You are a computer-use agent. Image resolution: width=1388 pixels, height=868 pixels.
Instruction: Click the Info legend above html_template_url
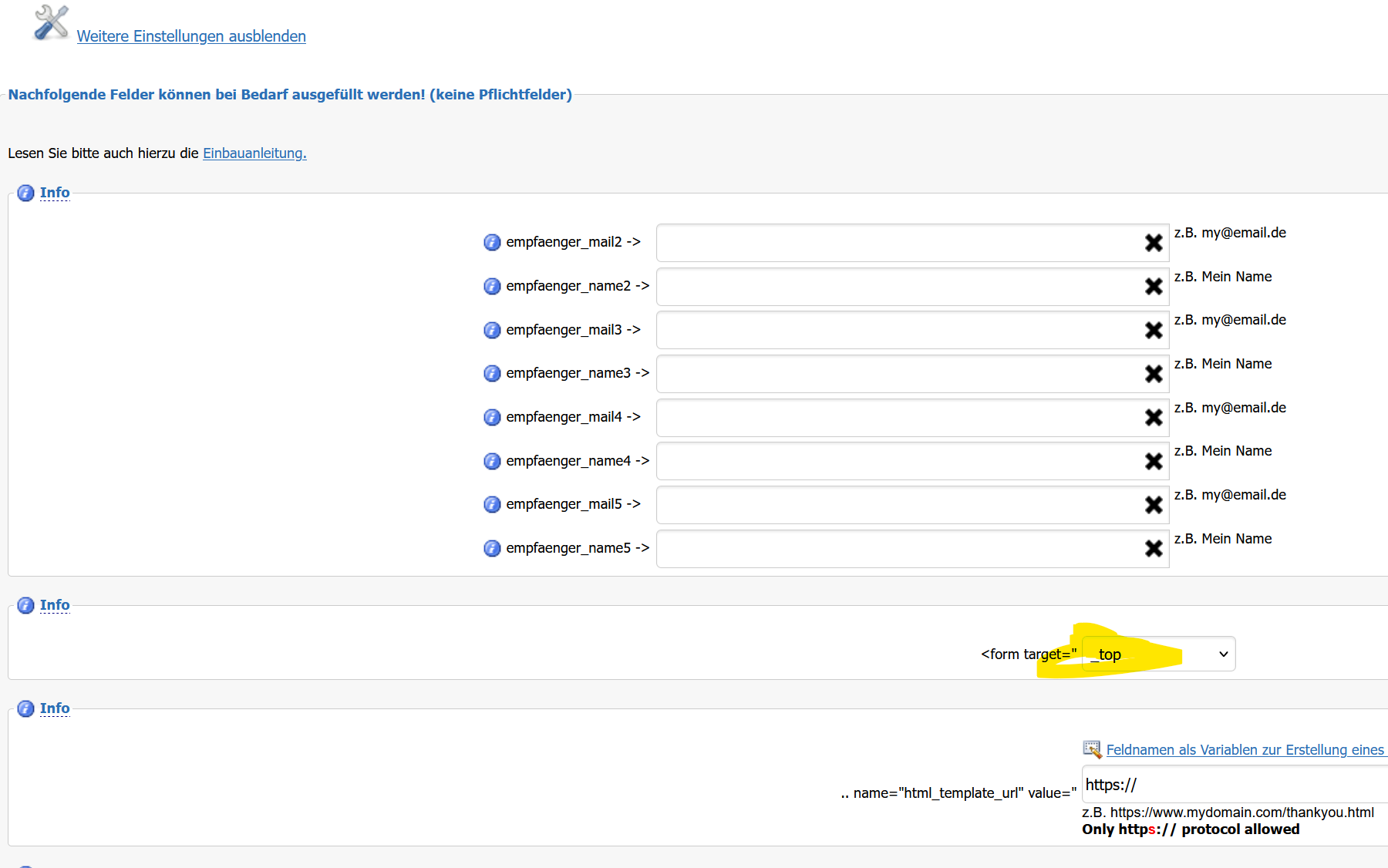[55, 708]
